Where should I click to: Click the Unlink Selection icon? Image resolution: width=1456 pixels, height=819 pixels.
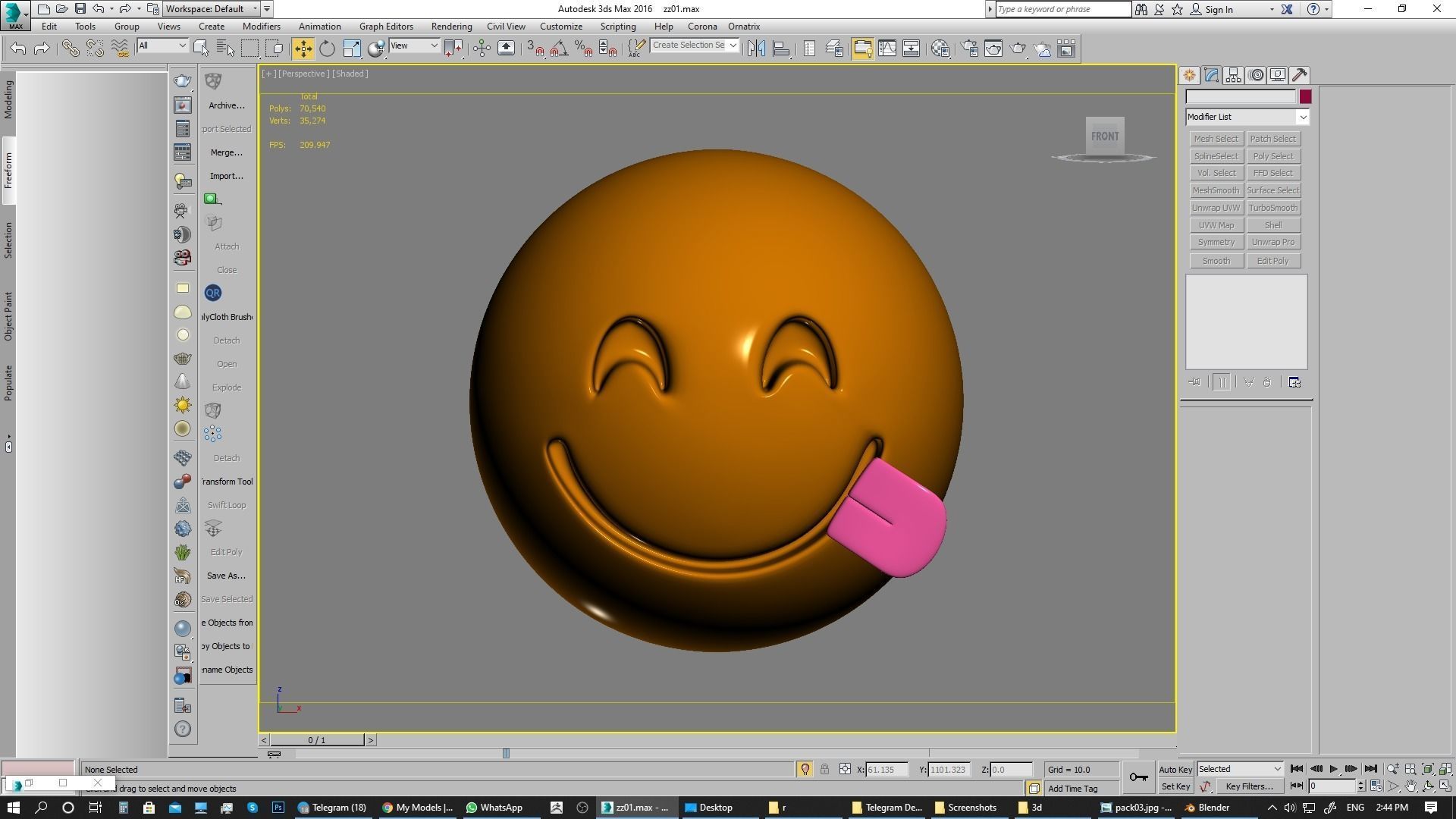pos(95,49)
